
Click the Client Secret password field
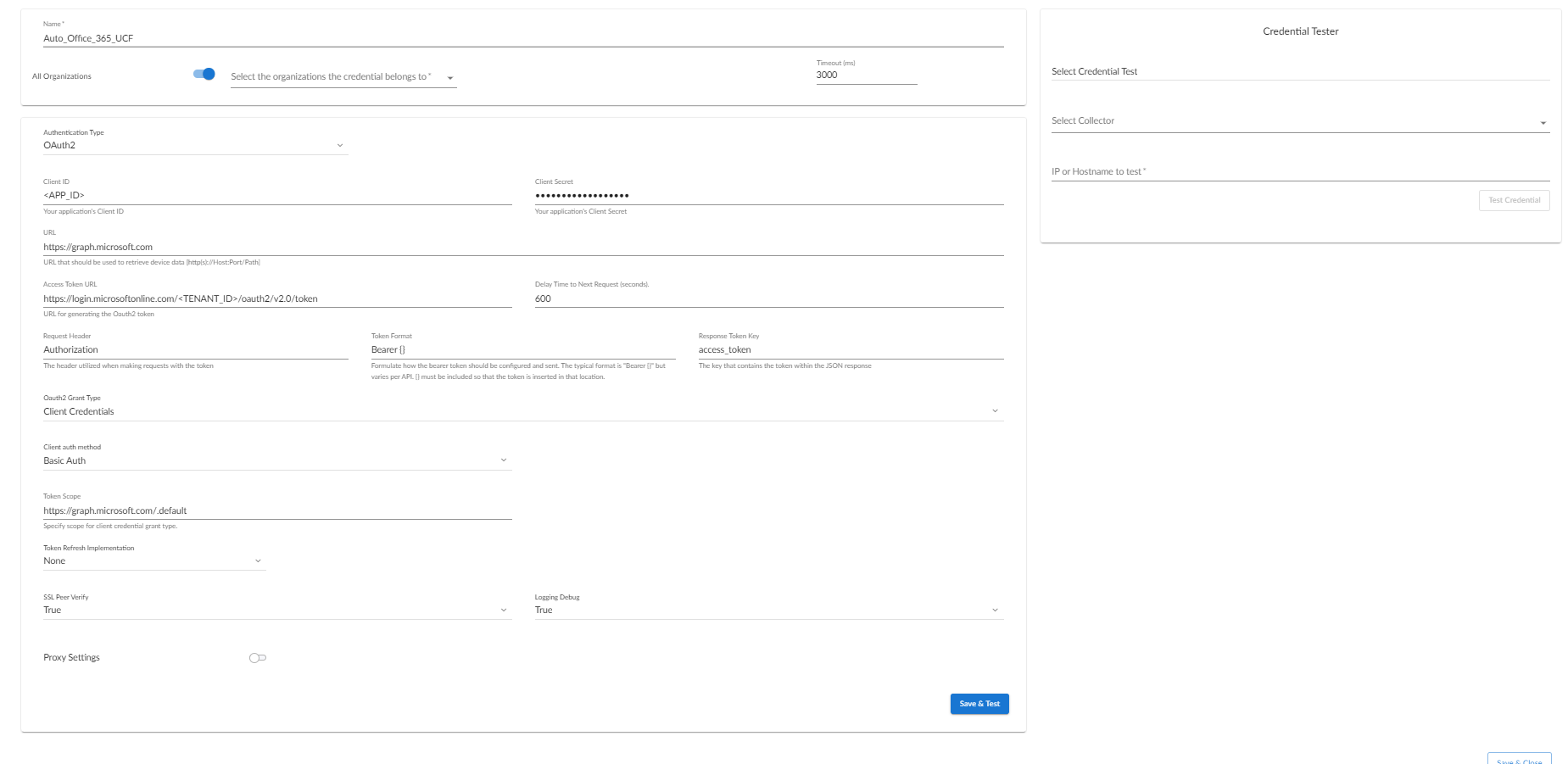coord(769,196)
